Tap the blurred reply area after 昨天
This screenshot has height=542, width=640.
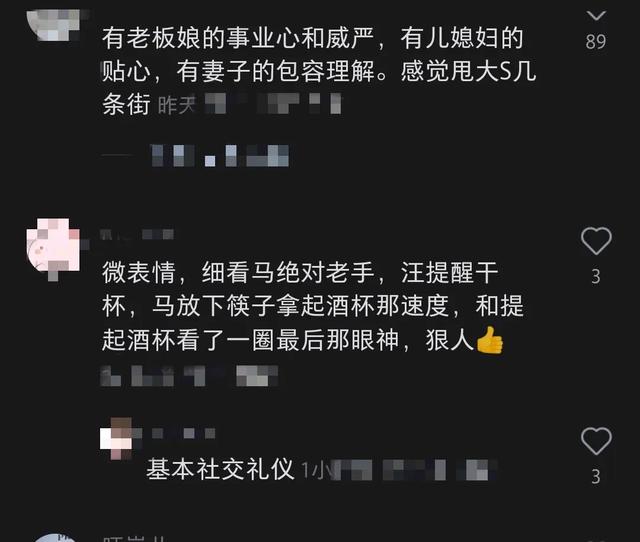click(273, 103)
